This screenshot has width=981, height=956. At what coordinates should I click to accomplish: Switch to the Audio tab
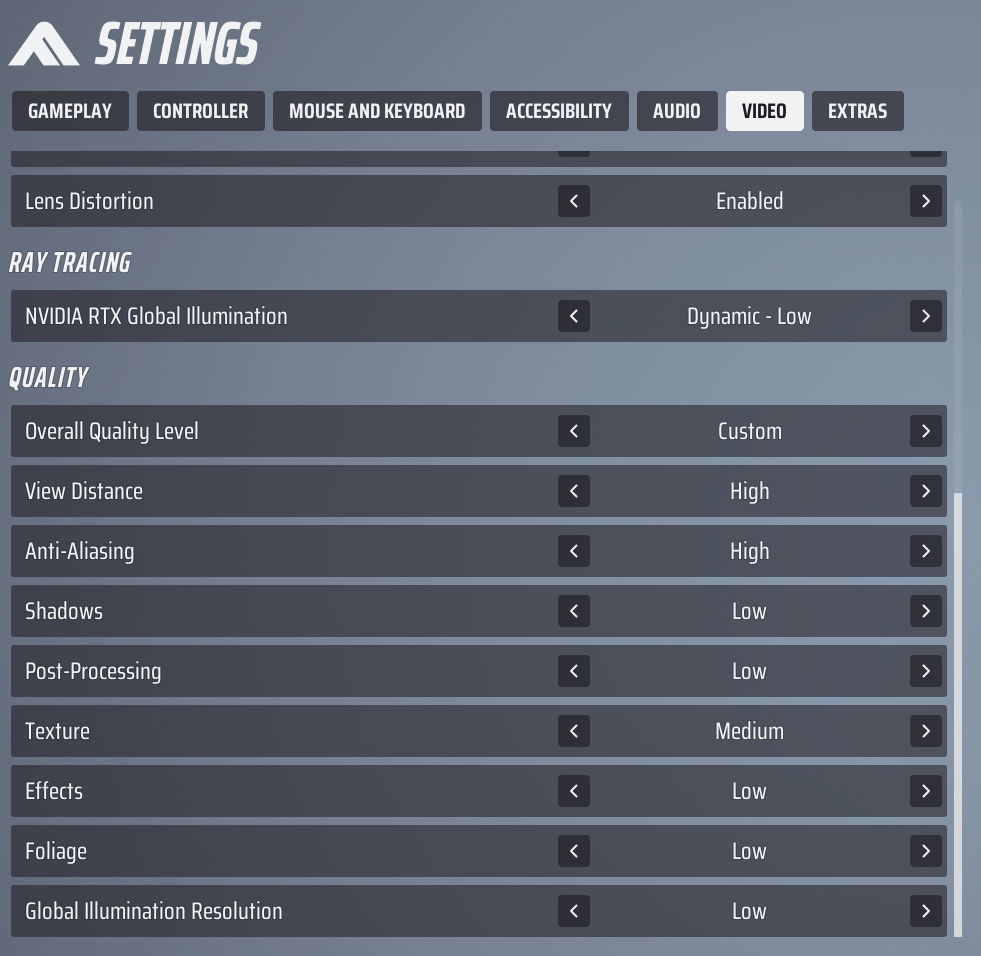[677, 111]
